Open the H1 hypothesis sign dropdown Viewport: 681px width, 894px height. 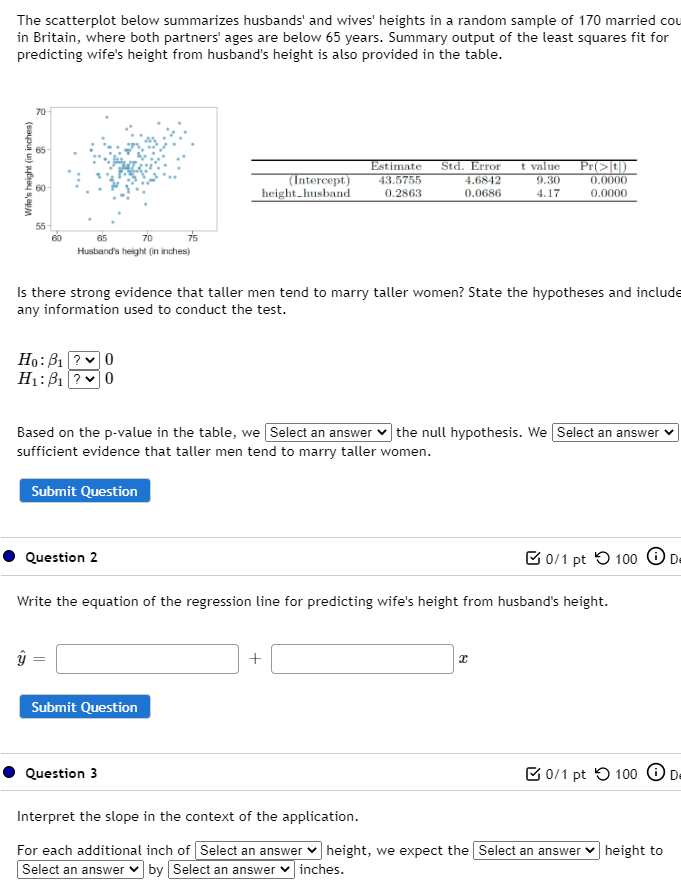[84, 378]
